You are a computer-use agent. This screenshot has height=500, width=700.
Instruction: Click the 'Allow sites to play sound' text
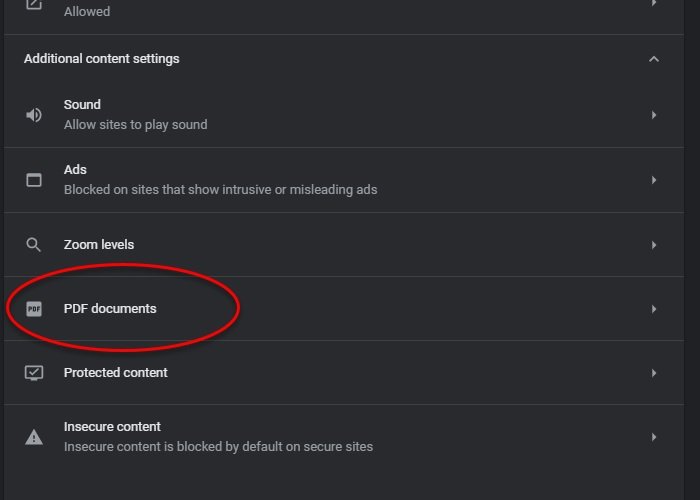136,125
